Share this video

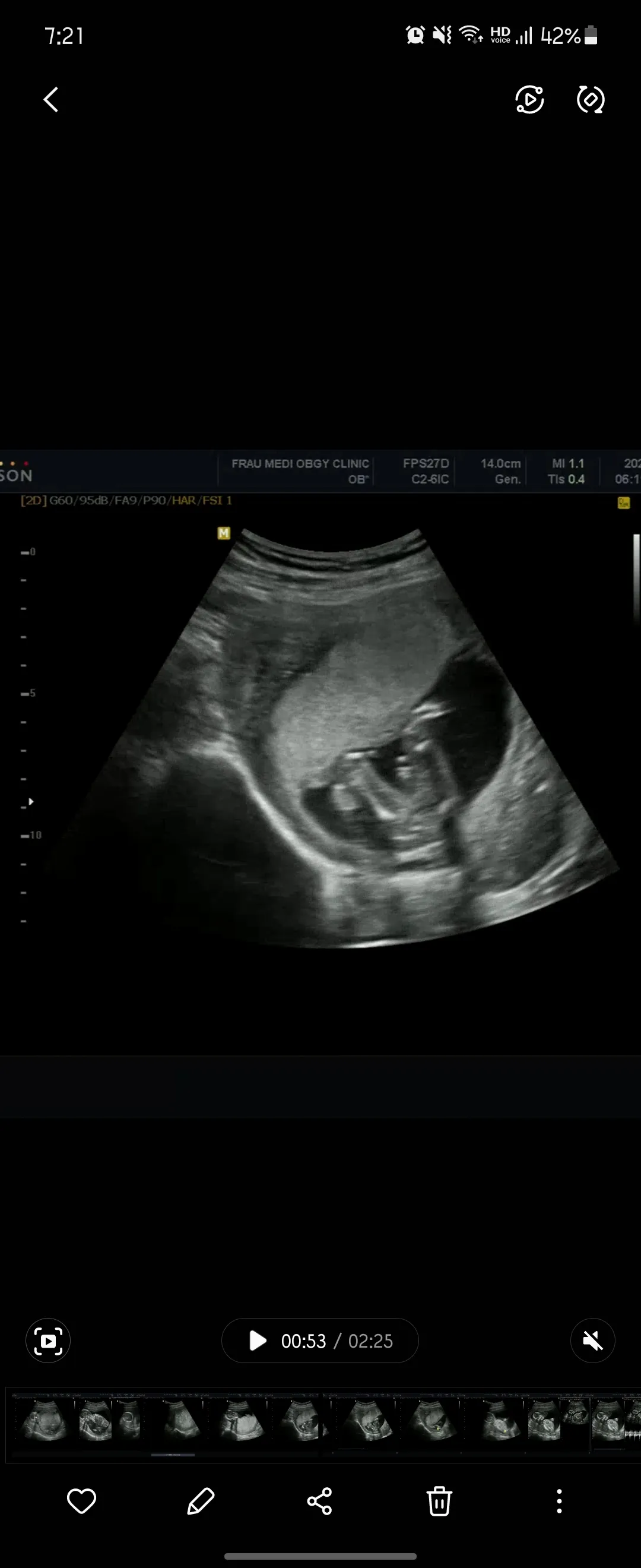click(x=320, y=1501)
